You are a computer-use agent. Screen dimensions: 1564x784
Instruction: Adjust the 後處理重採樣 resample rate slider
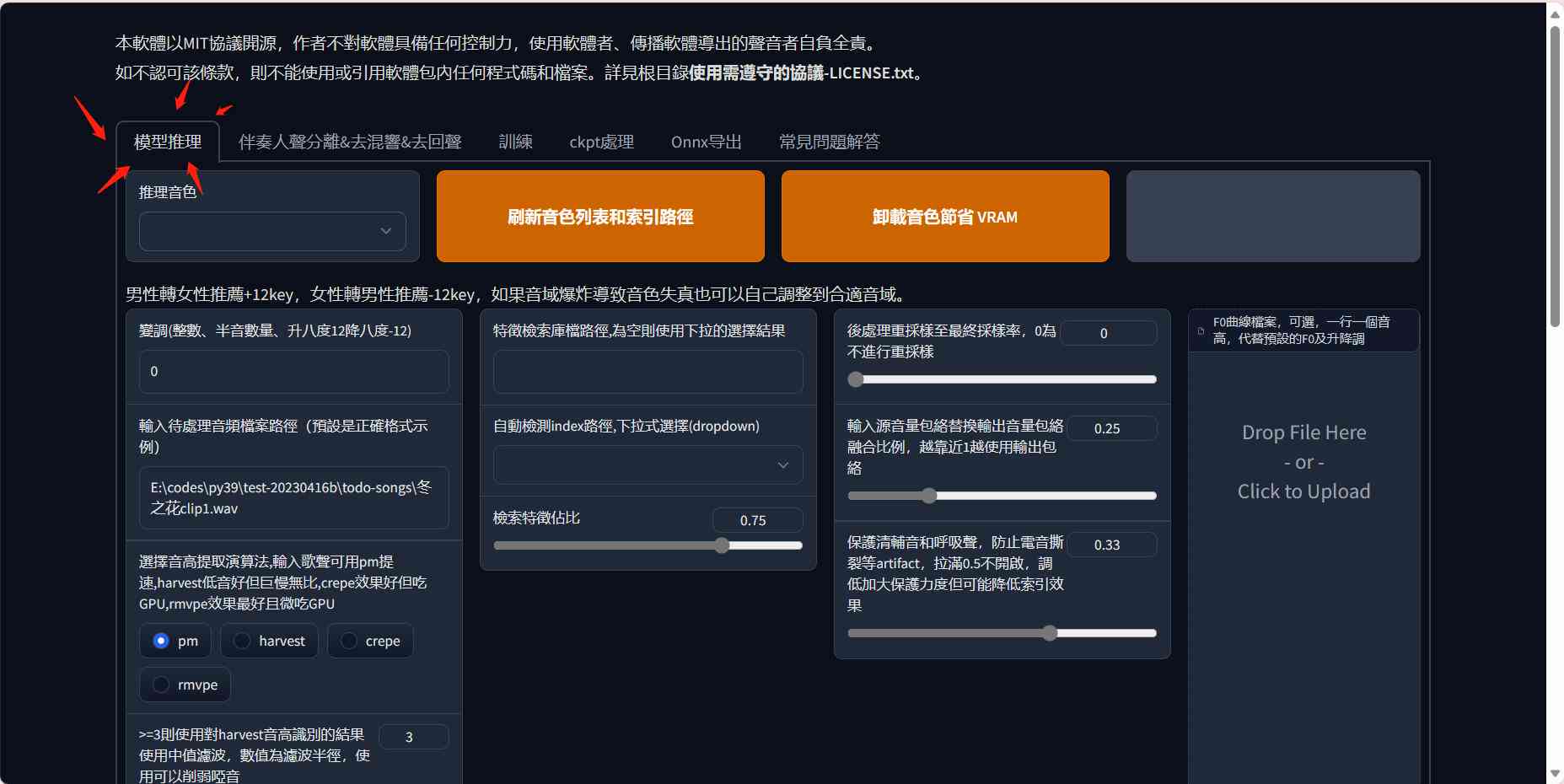coord(1002,379)
